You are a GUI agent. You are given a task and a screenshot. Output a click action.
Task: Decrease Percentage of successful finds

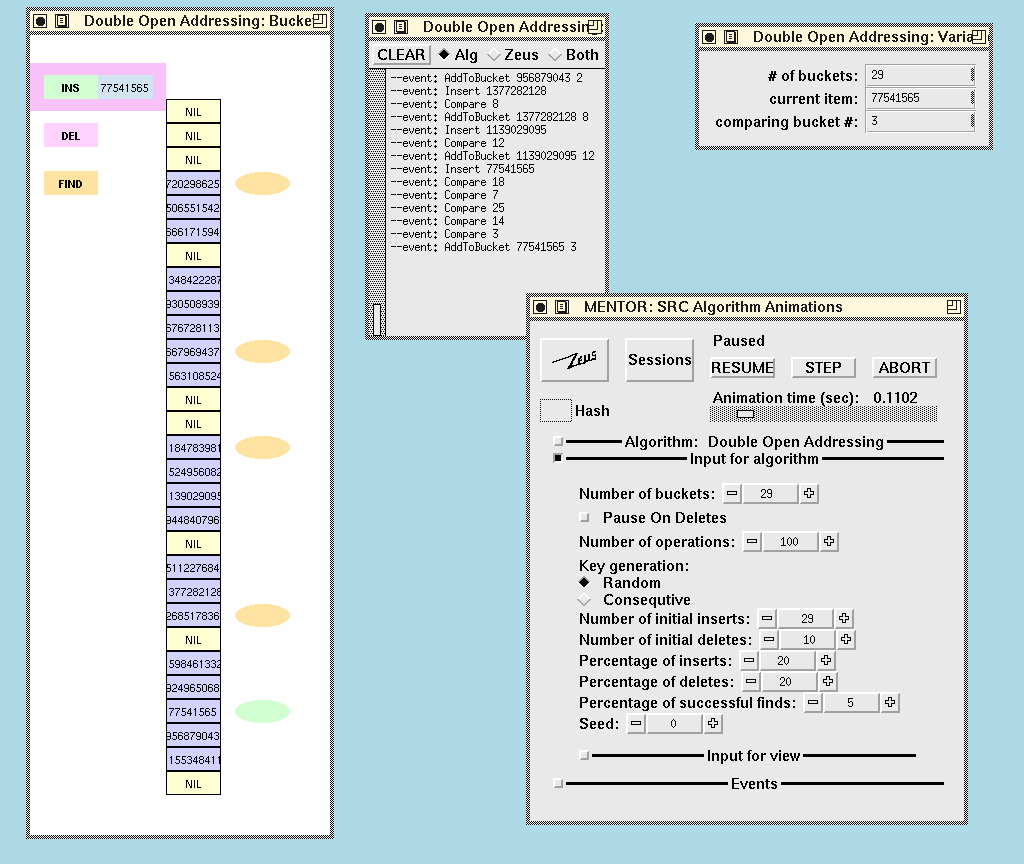point(813,703)
